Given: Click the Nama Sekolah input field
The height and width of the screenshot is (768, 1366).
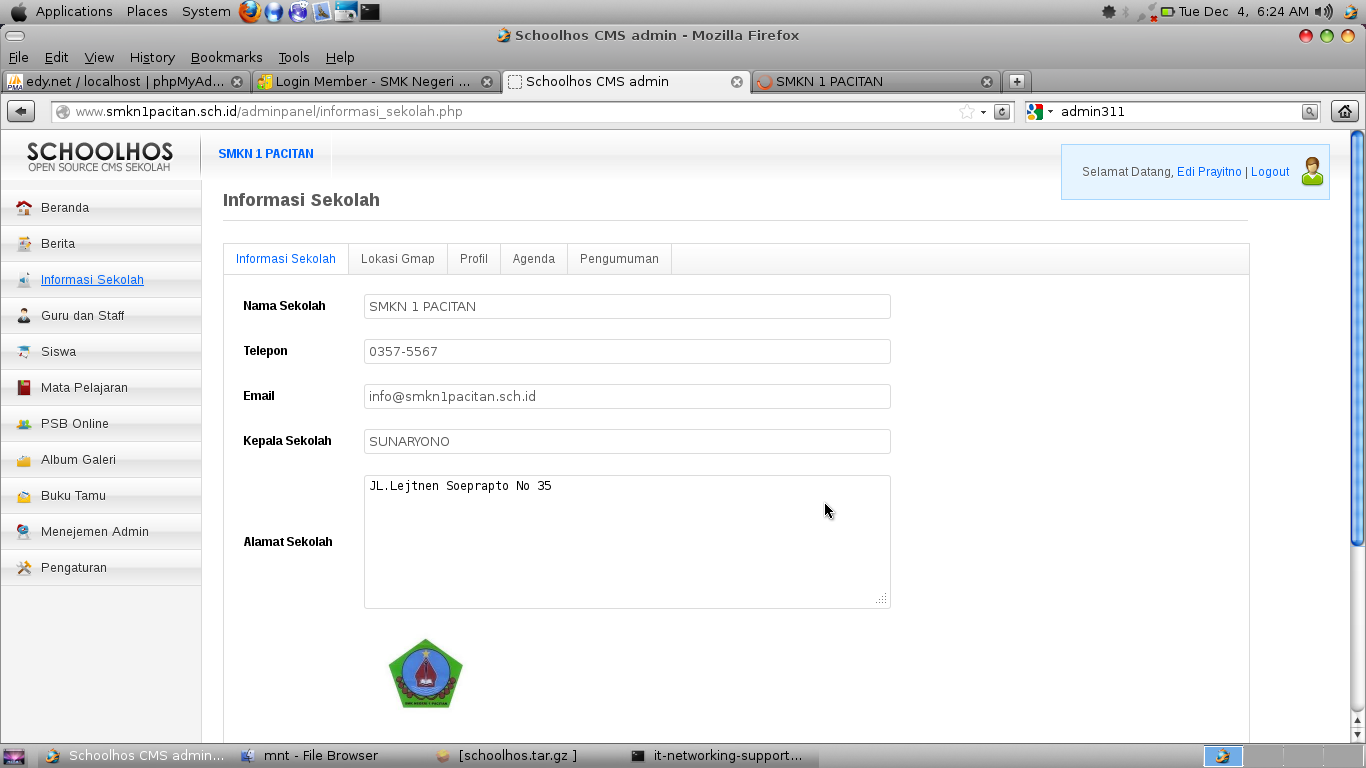Looking at the screenshot, I should pyautogui.click(x=627, y=307).
